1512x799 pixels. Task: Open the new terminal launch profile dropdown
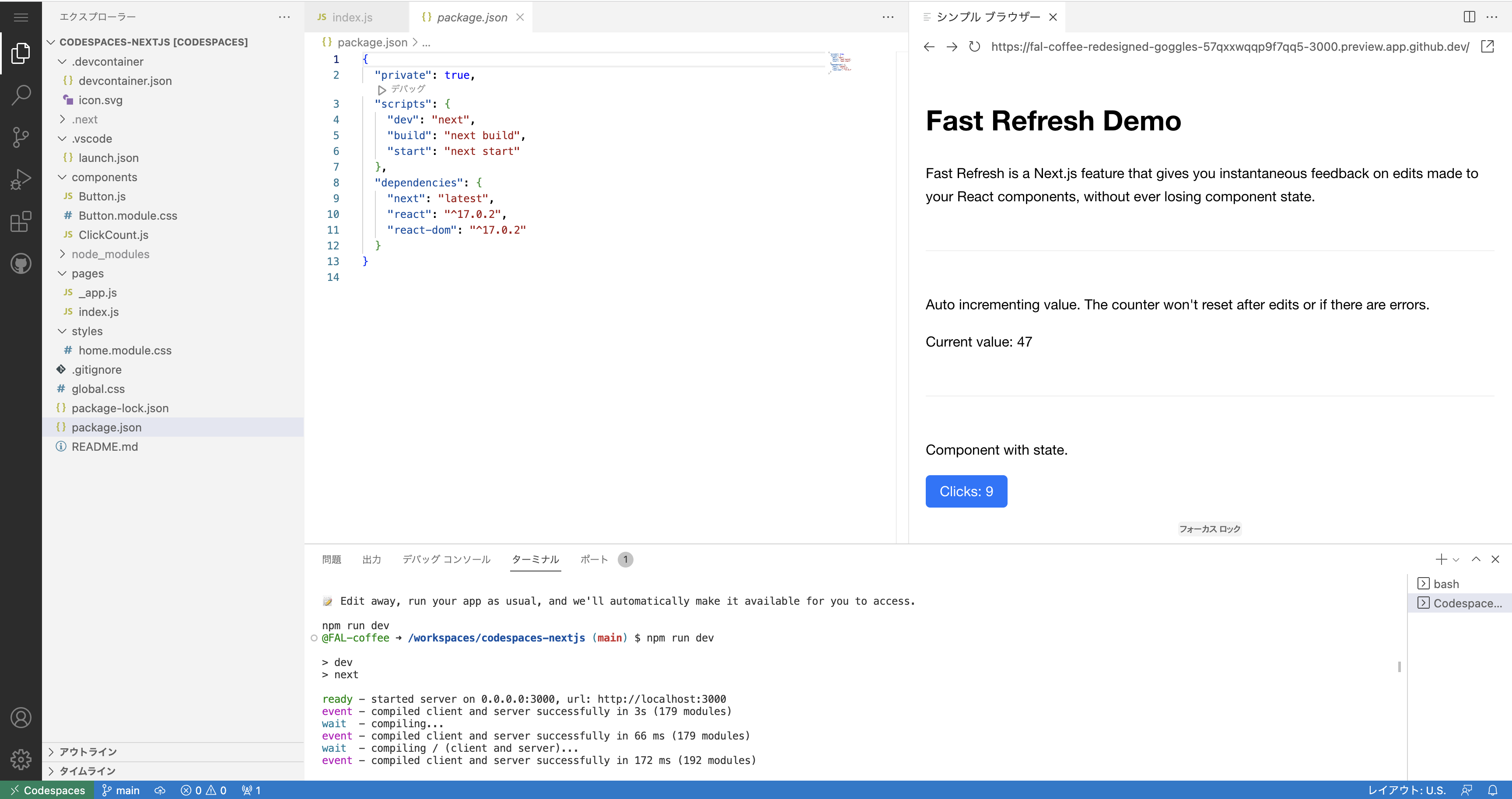pyautogui.click(x=1456, y=560)
